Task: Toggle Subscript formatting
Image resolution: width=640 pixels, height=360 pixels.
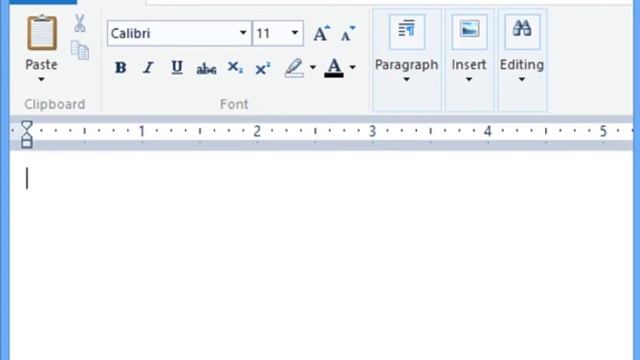Action: click(x=235, y=67)
